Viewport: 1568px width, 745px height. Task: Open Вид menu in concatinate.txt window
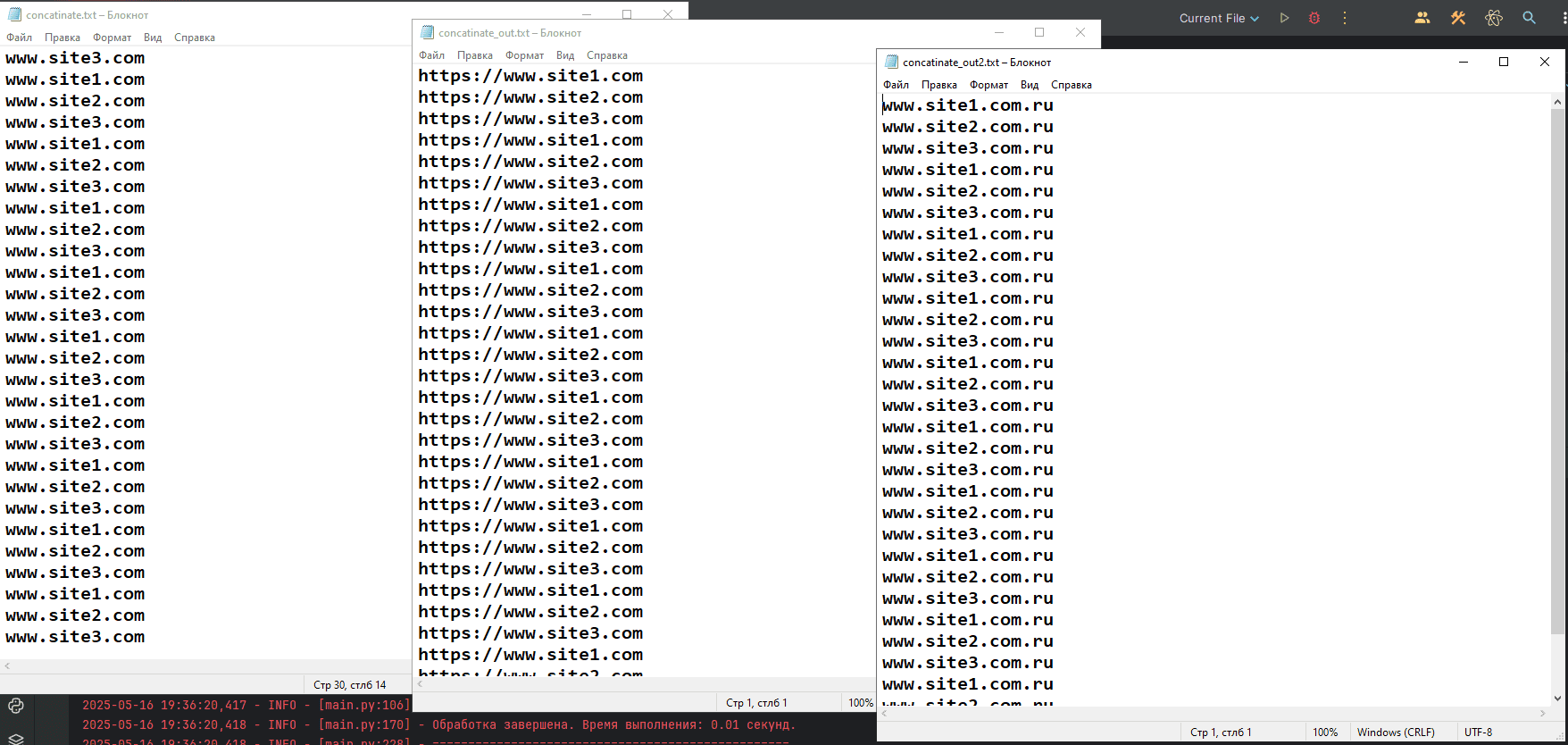pos(153,38)
